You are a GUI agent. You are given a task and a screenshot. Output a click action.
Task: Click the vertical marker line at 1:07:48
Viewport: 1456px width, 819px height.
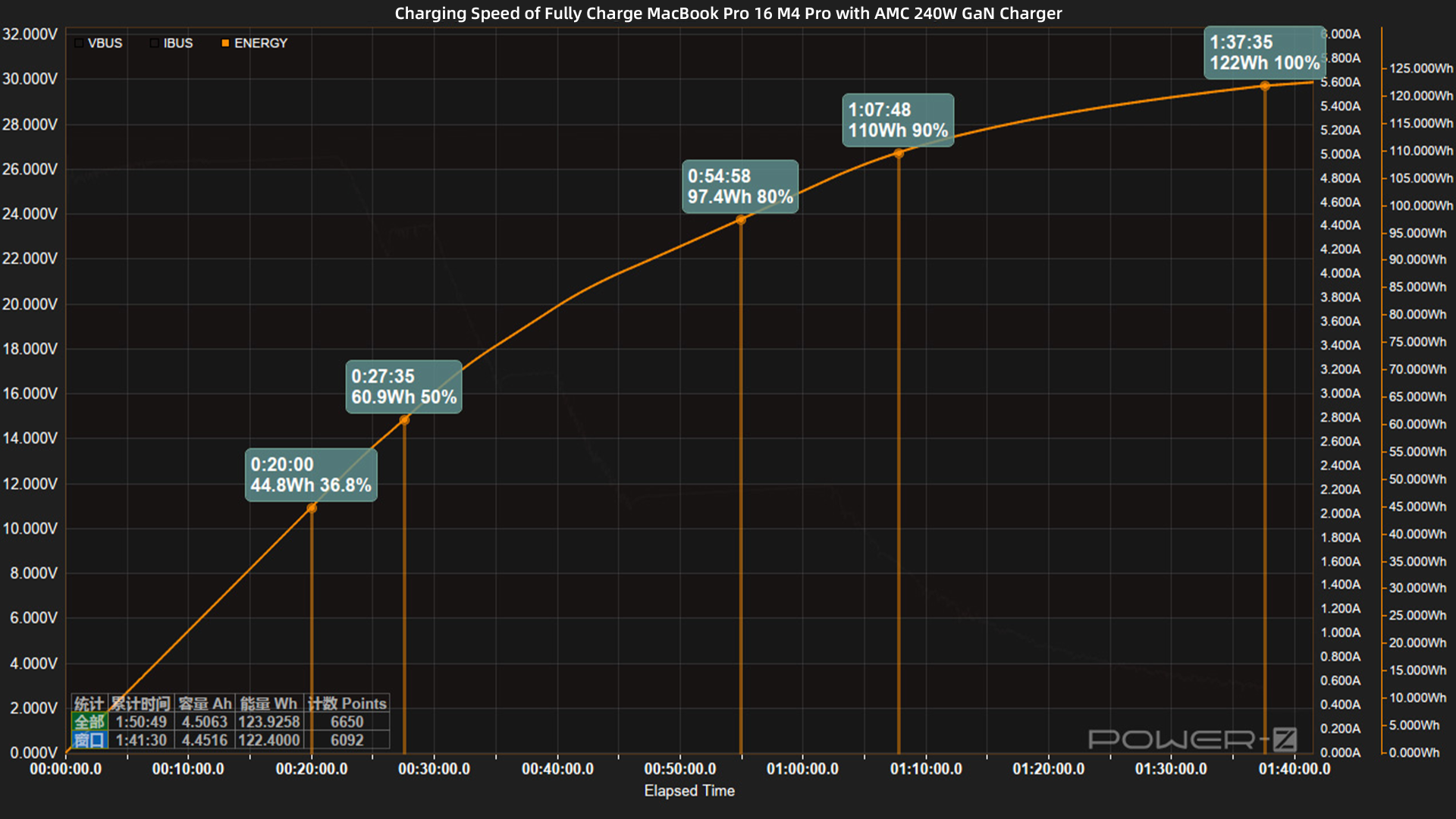pos(899,455)
